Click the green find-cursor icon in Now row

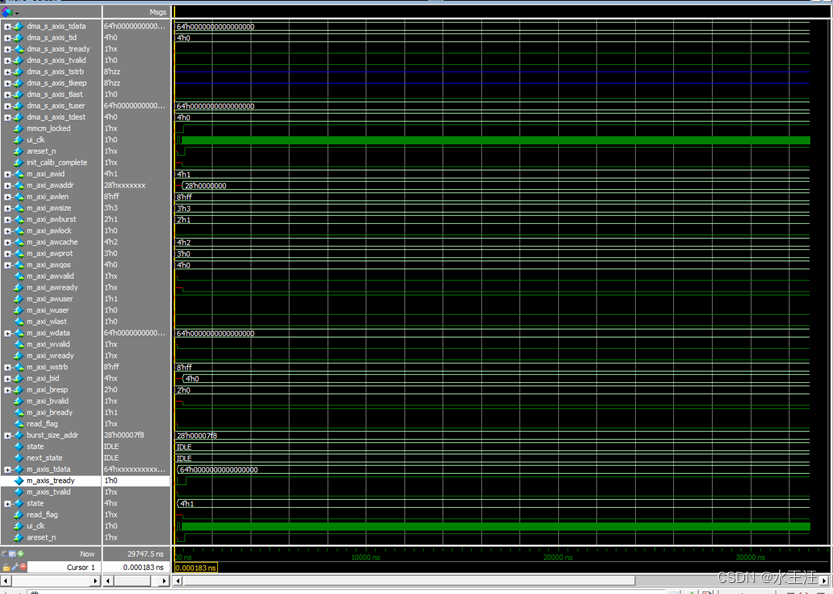click(x=20, y=554)
